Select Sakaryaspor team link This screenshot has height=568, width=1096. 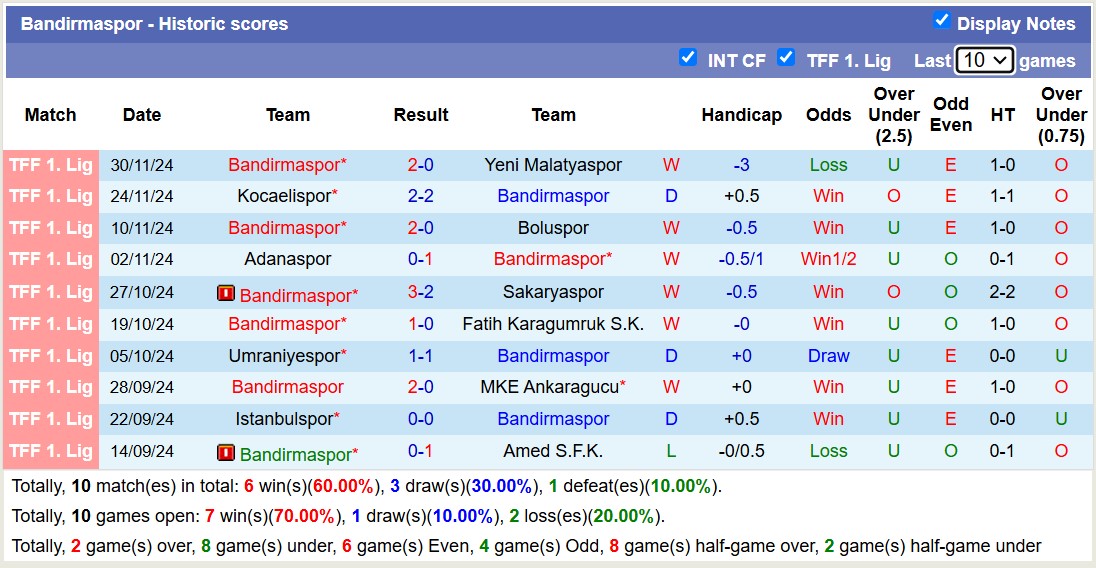point(553,292)
